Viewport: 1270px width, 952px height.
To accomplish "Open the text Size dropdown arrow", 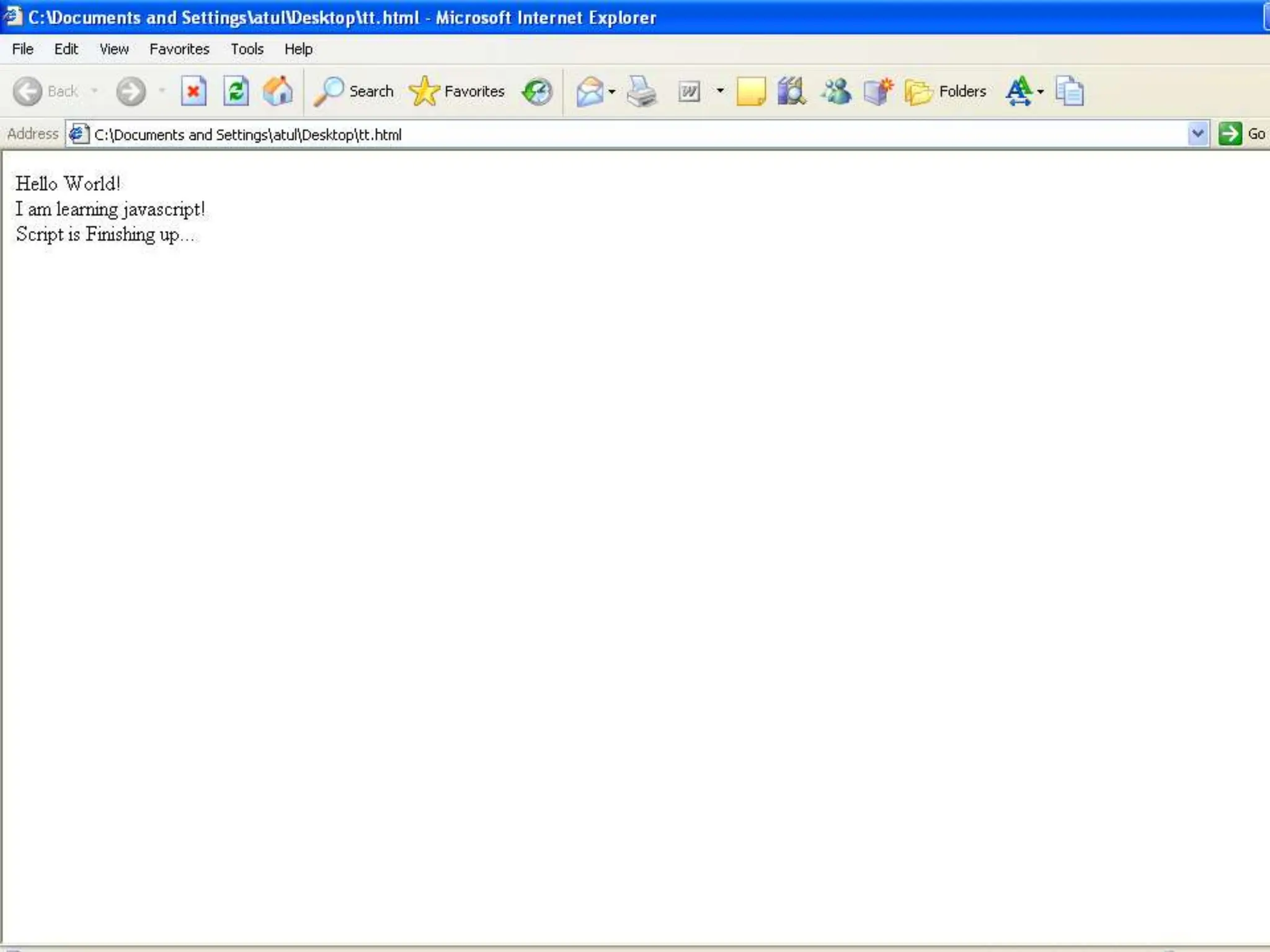I will (x=1041, y=92).
